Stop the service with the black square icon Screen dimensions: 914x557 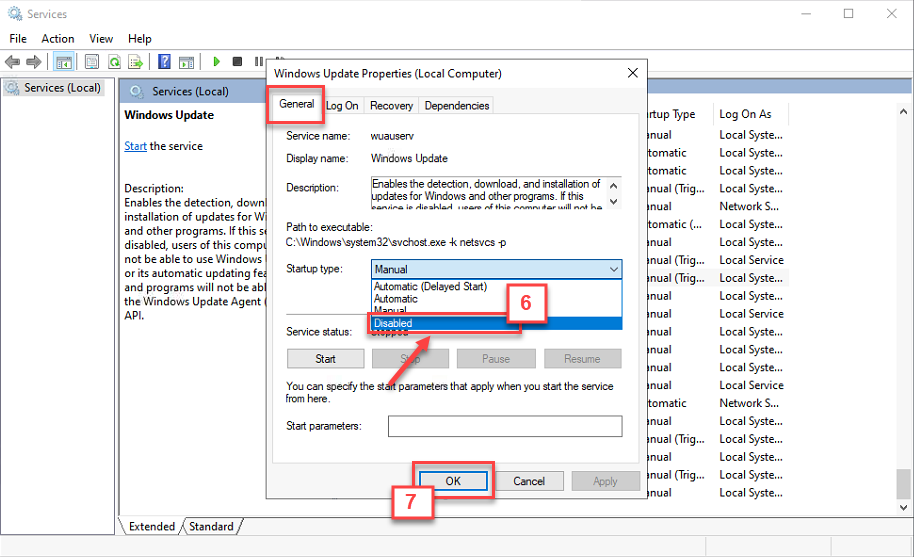pyautogui.click(x=237, y=61)
